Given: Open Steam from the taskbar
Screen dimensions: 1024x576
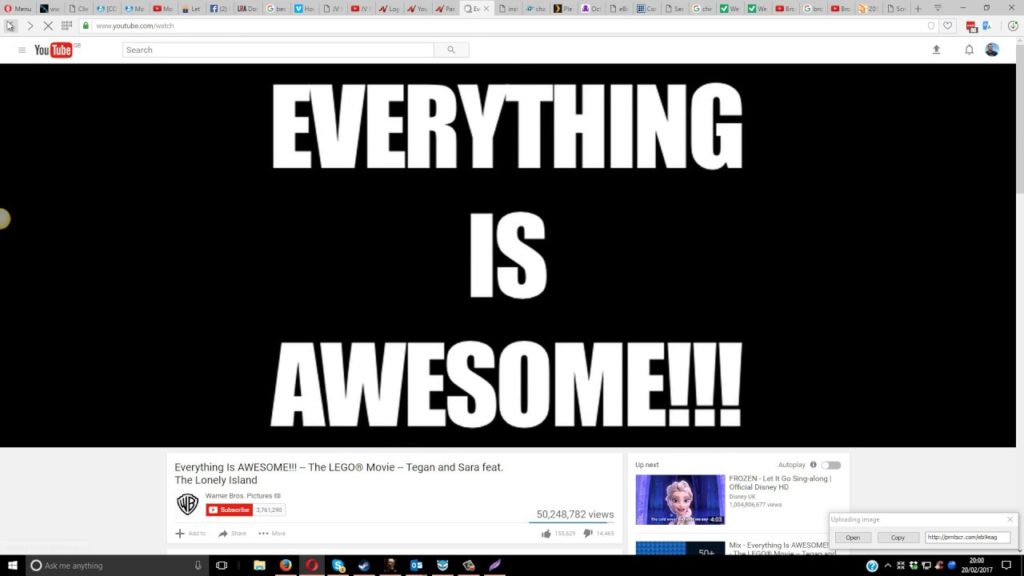Looking at the screenshot, I should 364,565.
